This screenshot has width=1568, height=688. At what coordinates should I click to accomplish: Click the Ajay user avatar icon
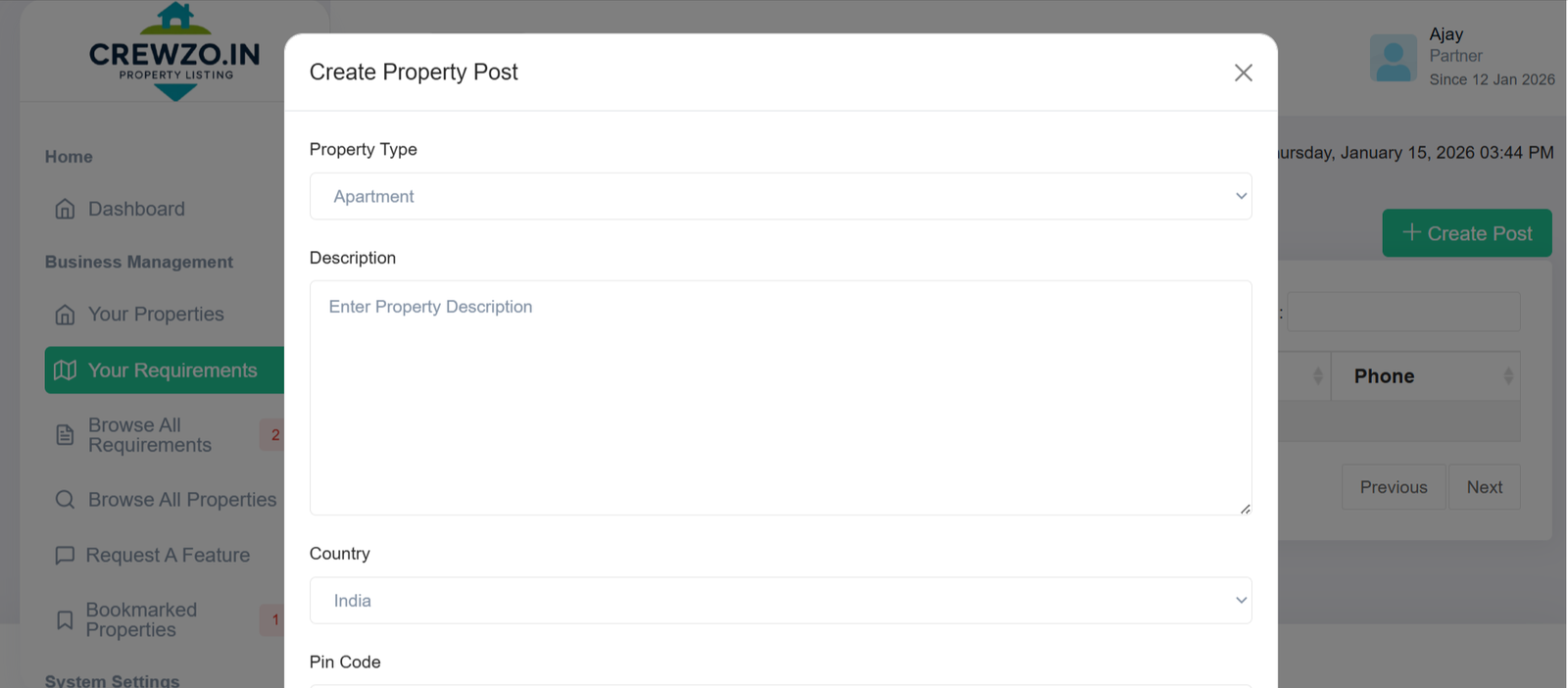[1393, 58]
